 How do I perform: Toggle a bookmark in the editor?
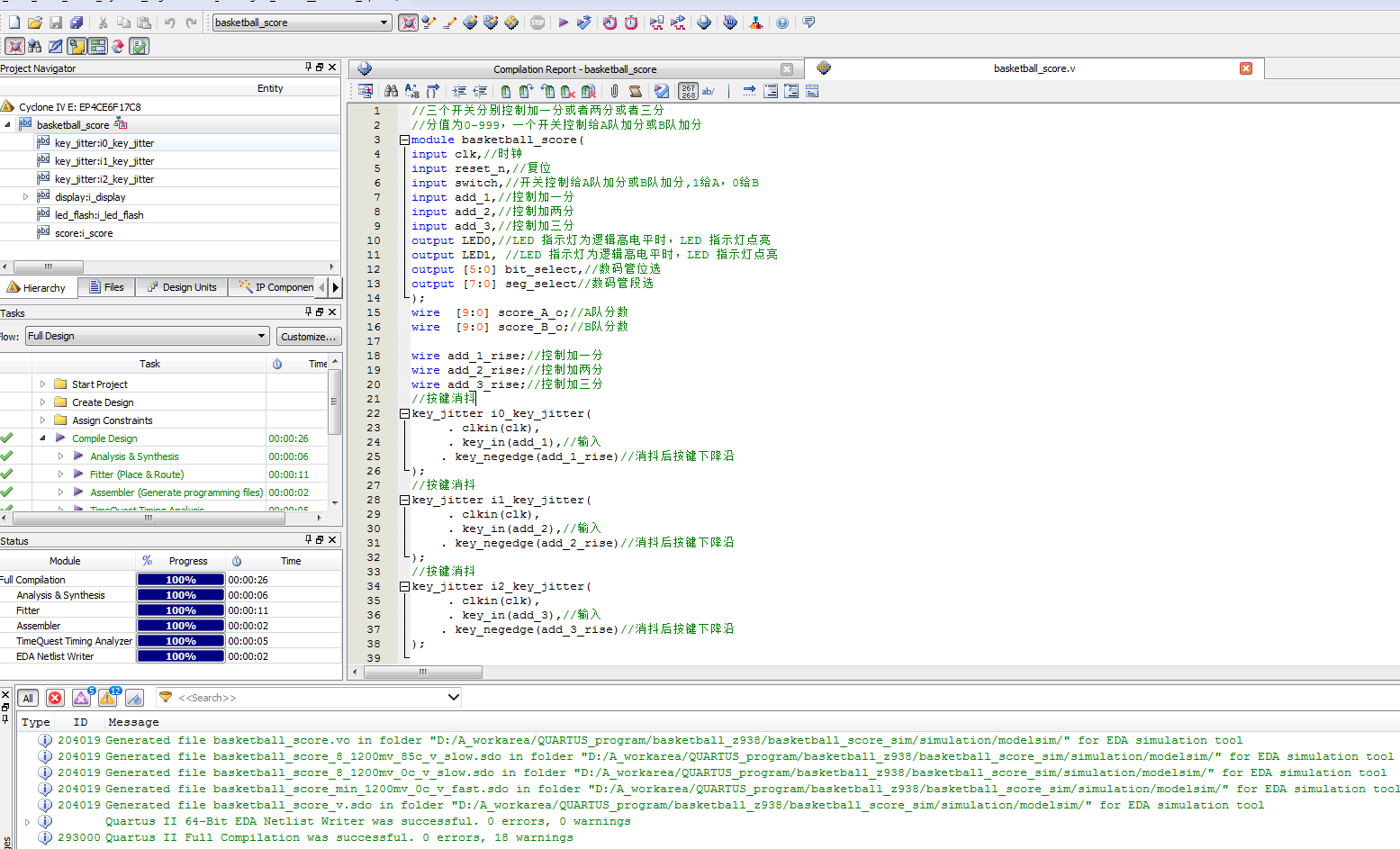pos(506,91)
